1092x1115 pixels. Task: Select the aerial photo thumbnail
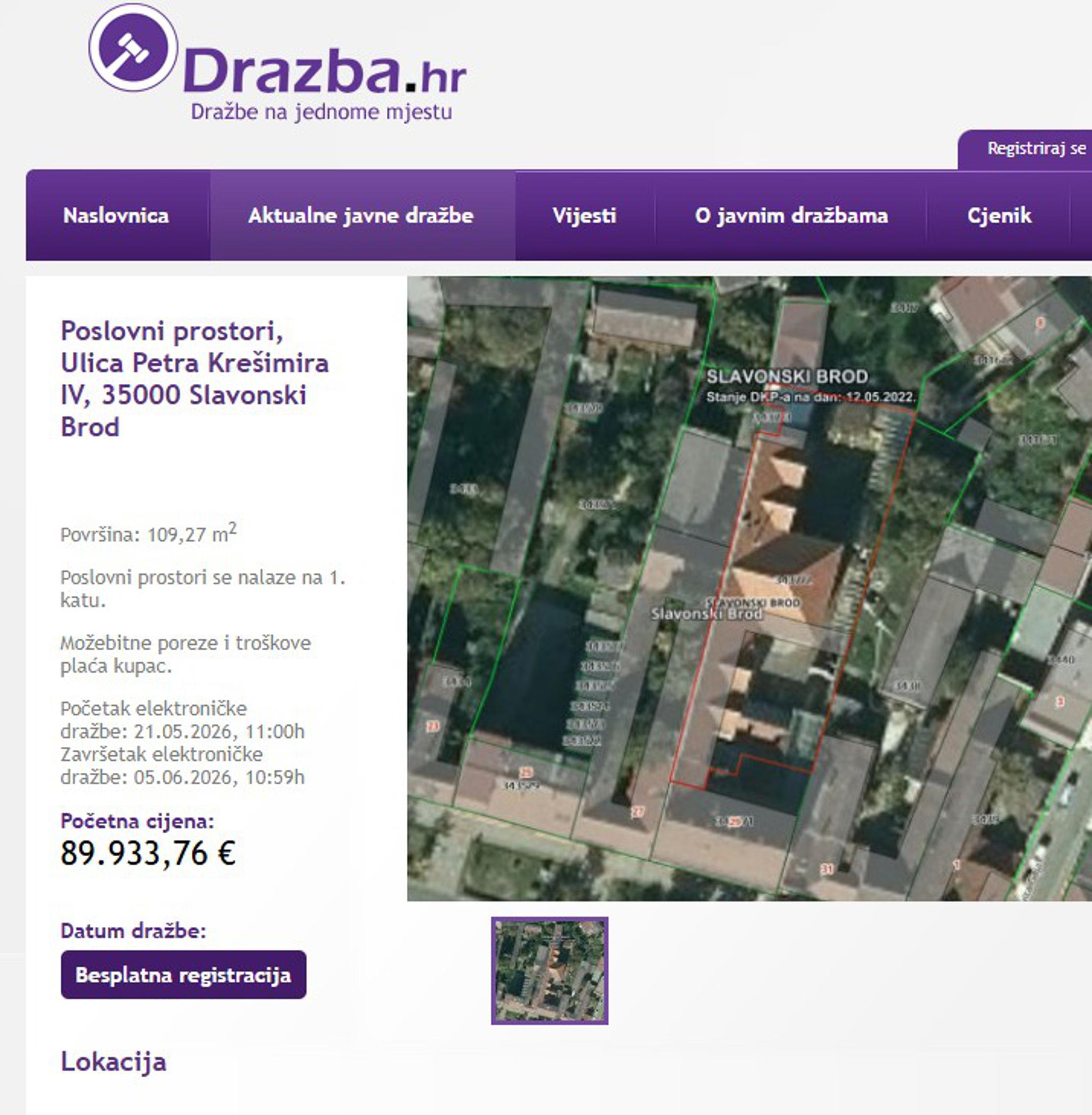point(549,970)
